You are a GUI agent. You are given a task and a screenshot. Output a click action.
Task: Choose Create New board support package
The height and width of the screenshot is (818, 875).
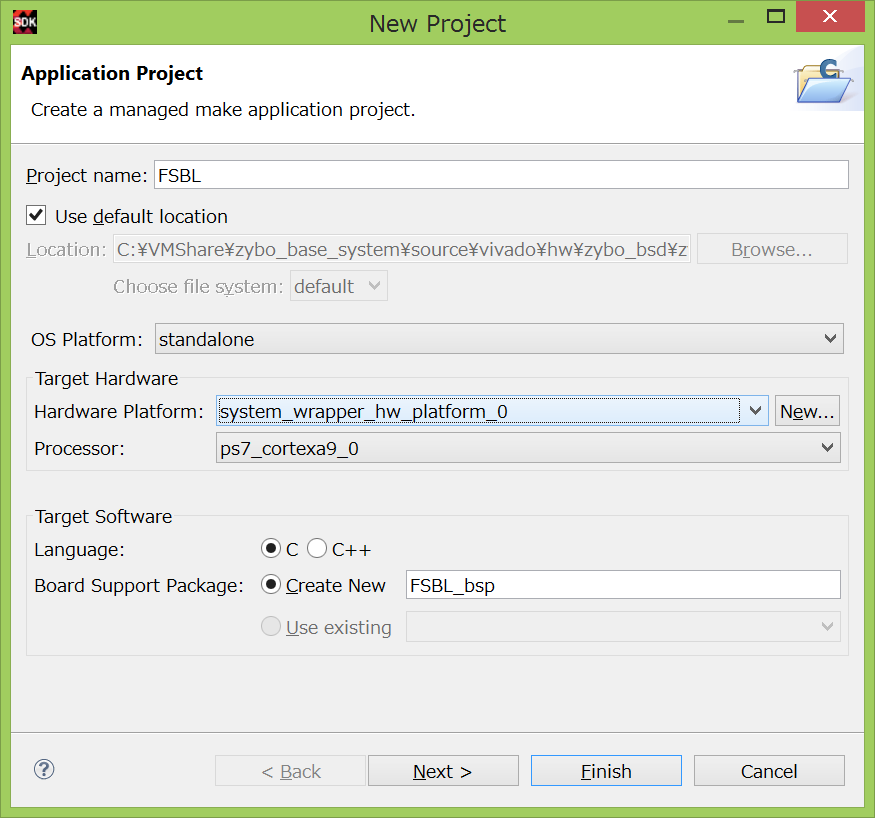click(x=271, y=585)
